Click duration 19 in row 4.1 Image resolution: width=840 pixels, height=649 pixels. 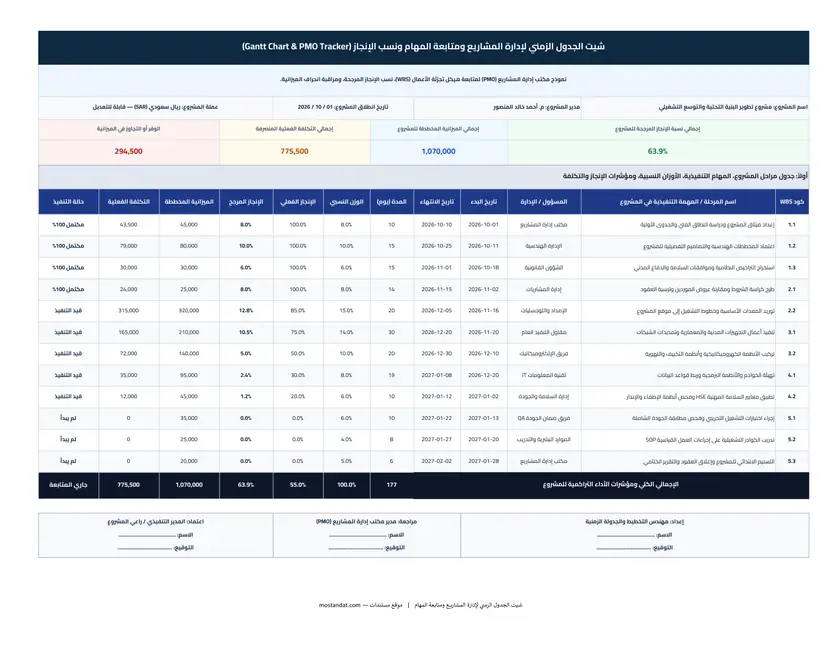(392, 375)
